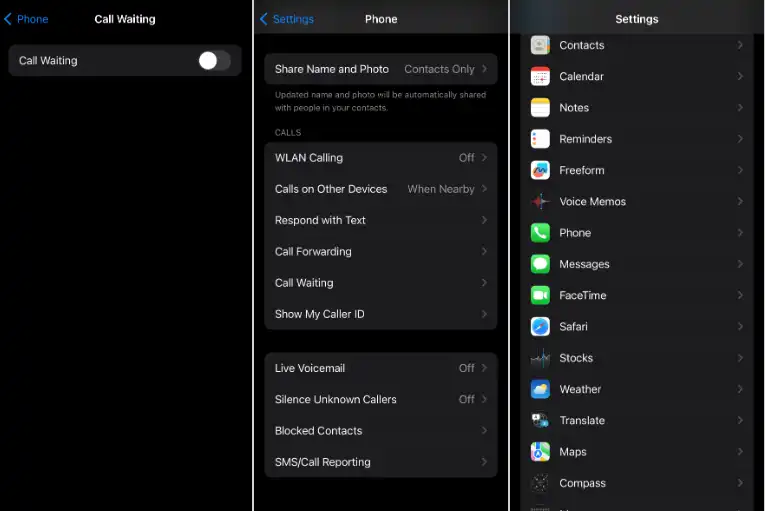The image size is (765, 511).
Task: Open the Calendar icon in Settings
Action: coord(540,76)
